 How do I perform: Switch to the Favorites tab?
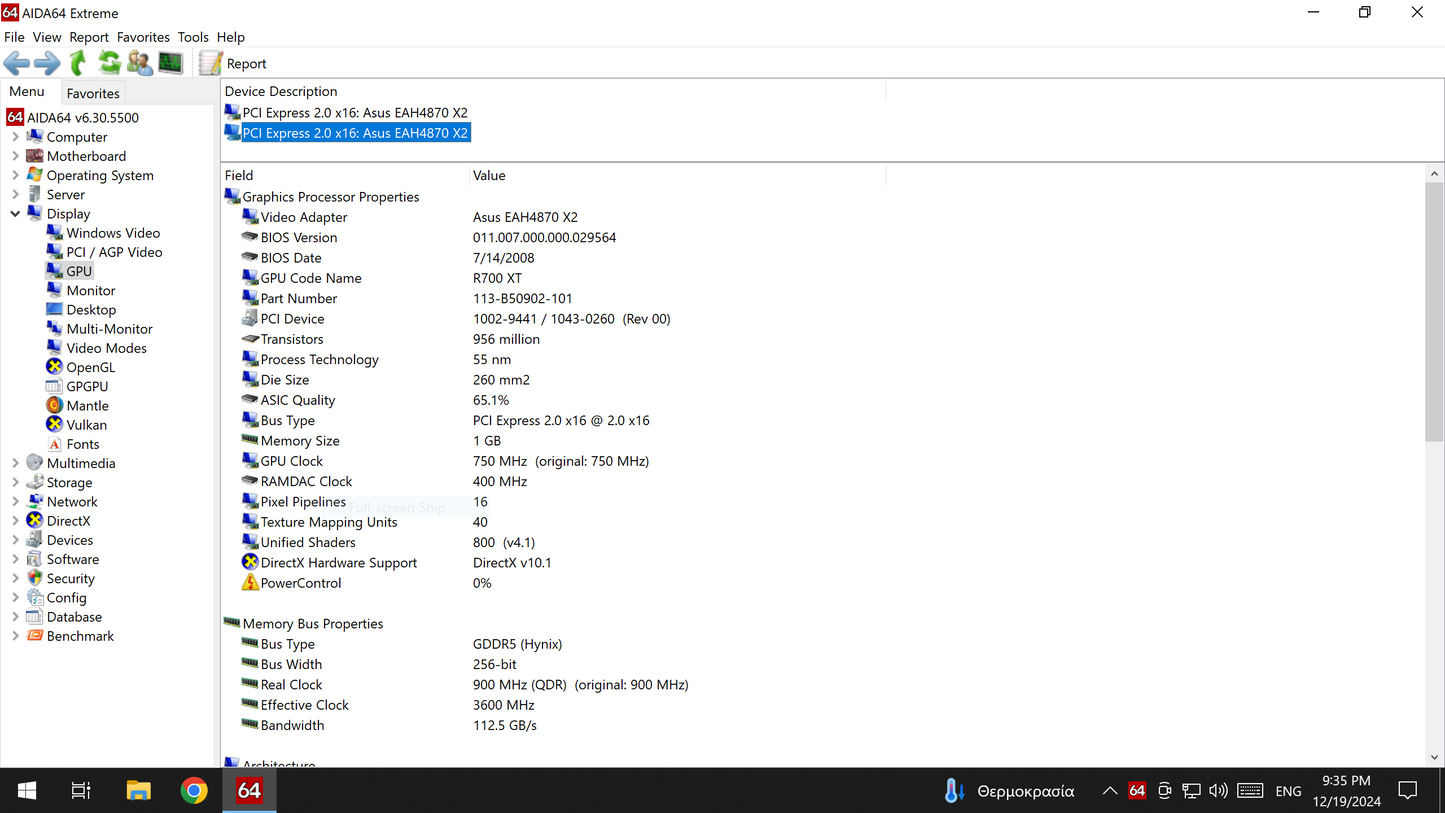pos(93,93)
